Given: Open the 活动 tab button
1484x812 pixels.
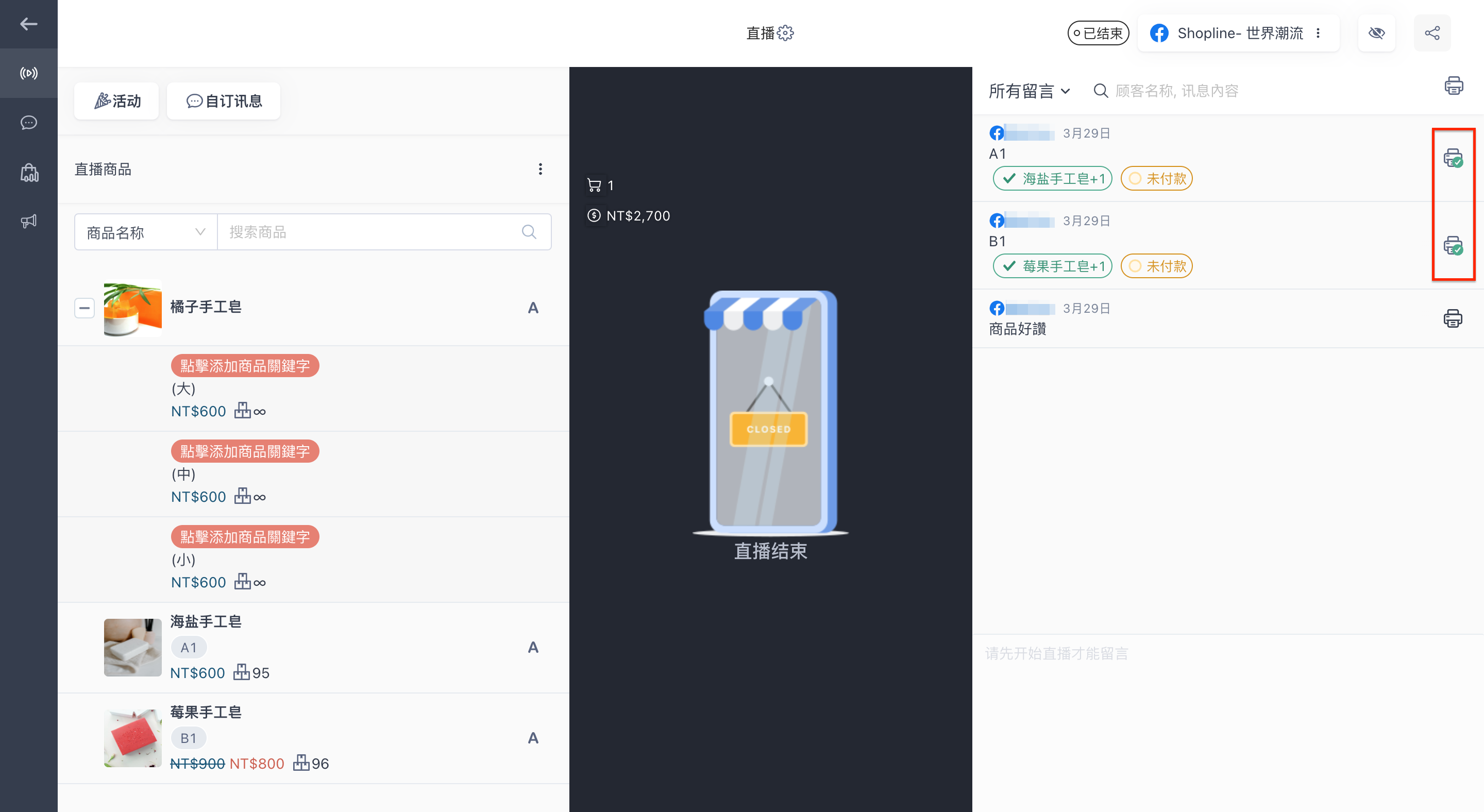Looking at the screenshot, I should pos(117,102).
